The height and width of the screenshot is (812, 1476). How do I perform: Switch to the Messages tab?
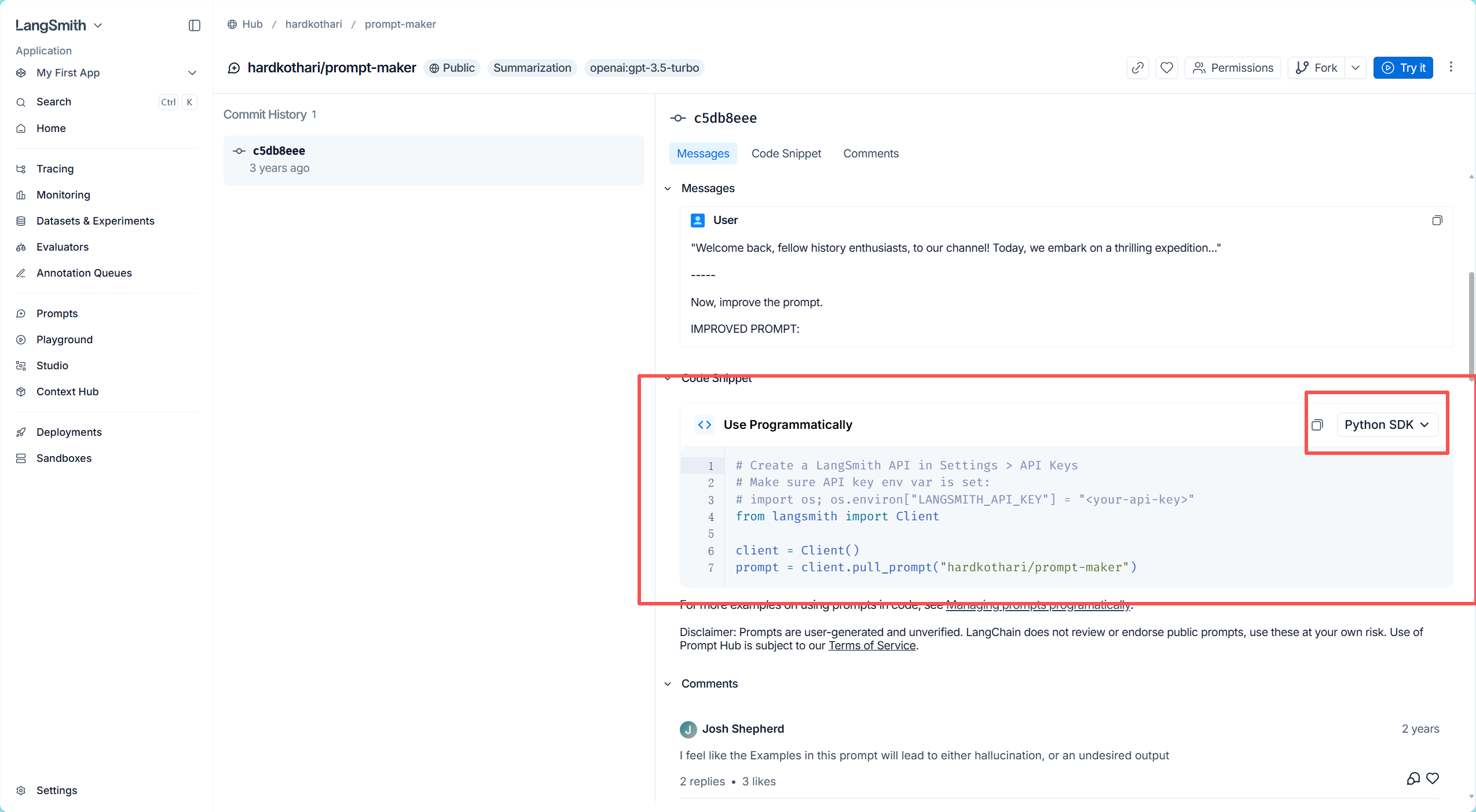[x=703, y=153]
